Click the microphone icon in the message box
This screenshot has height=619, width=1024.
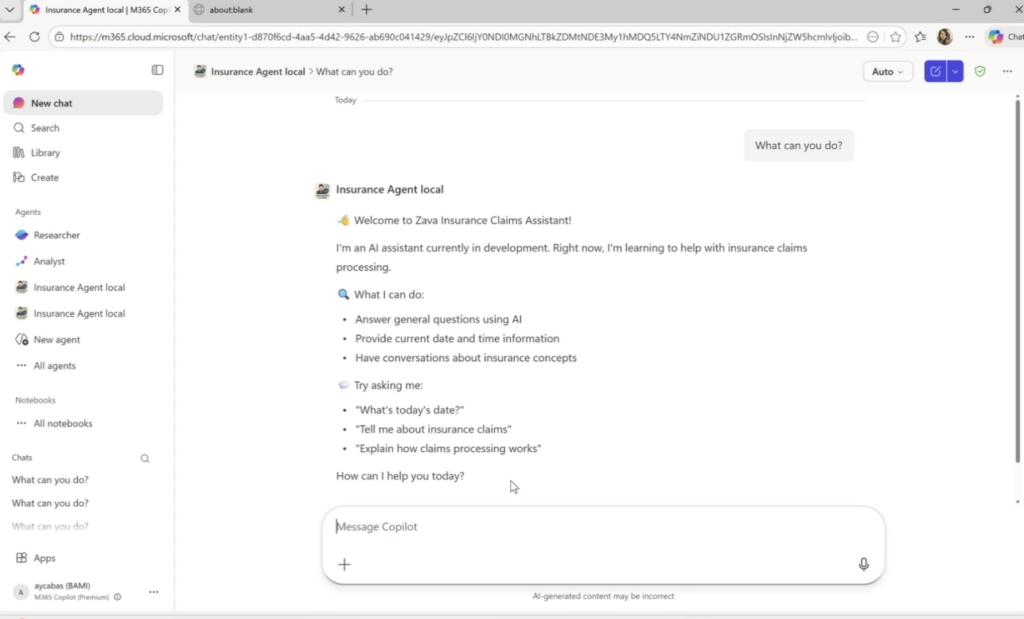(x=863, y=564)
